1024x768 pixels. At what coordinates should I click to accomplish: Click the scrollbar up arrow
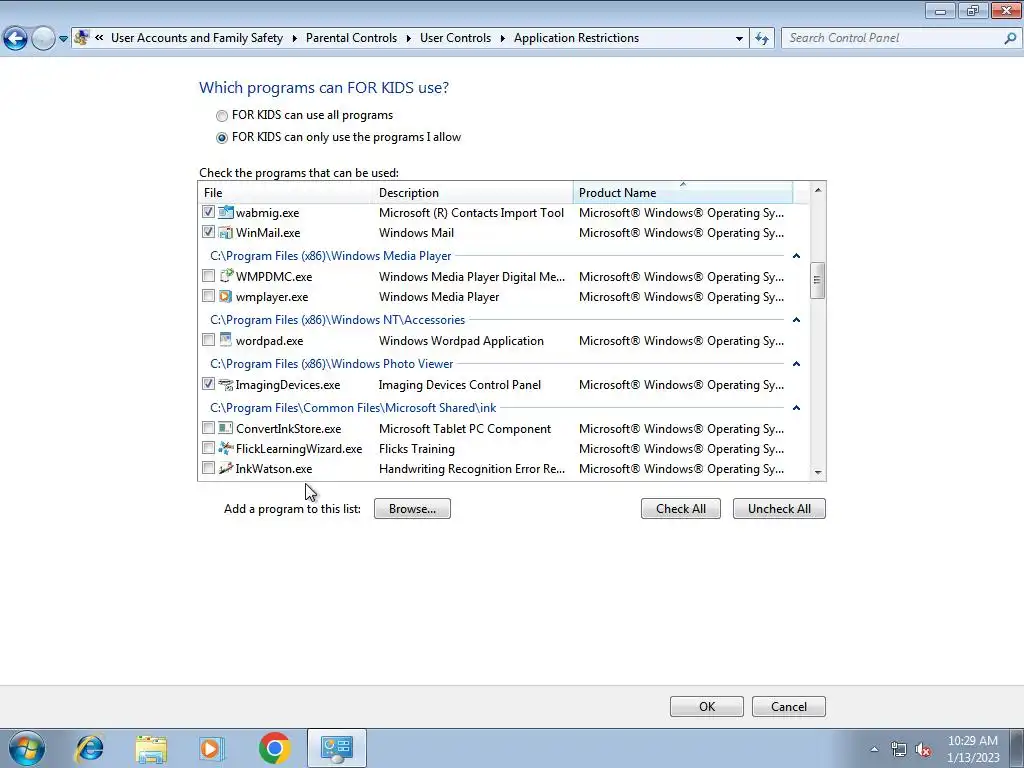click(818, 190)
